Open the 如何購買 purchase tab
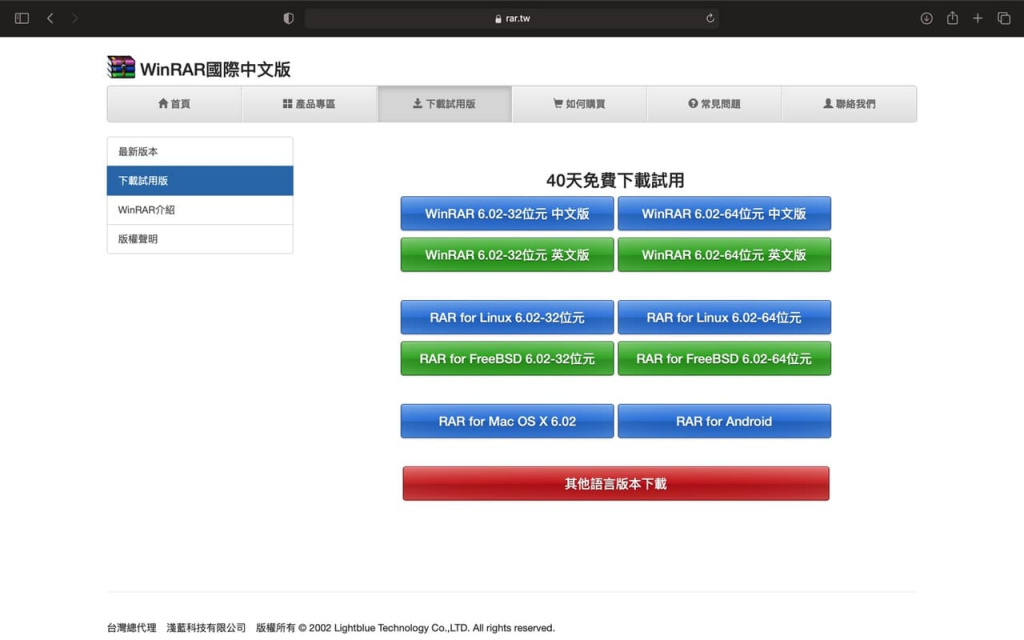Screen dimensions: 1024x640 click(579, 104)
